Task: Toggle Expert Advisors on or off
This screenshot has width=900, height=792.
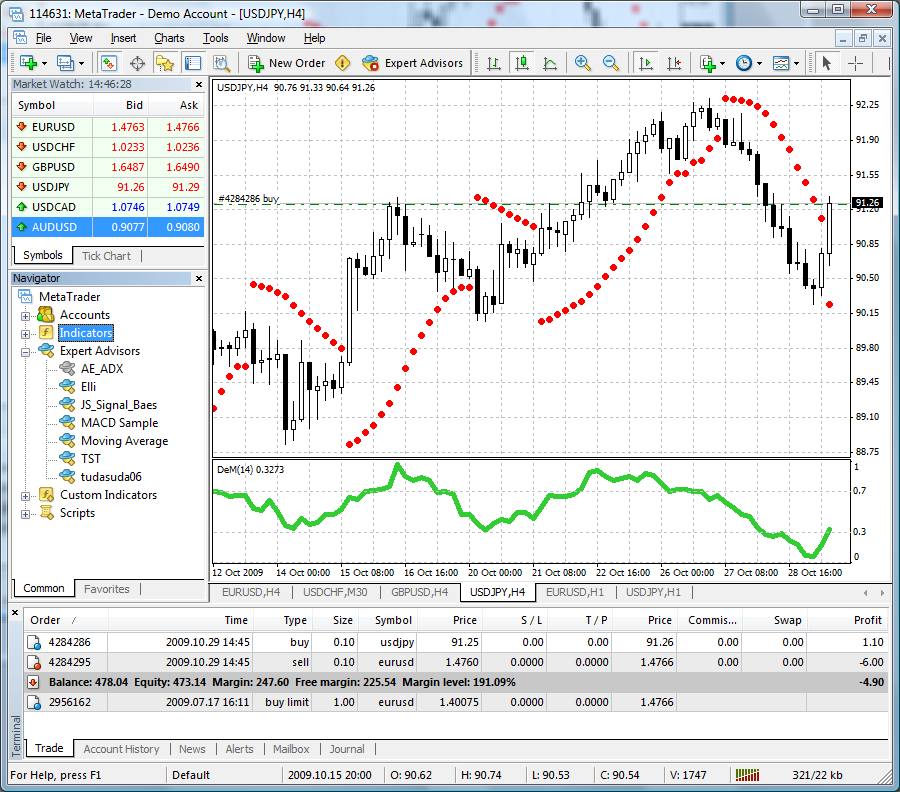Action: pyautogui.click(x=412, y=63)
